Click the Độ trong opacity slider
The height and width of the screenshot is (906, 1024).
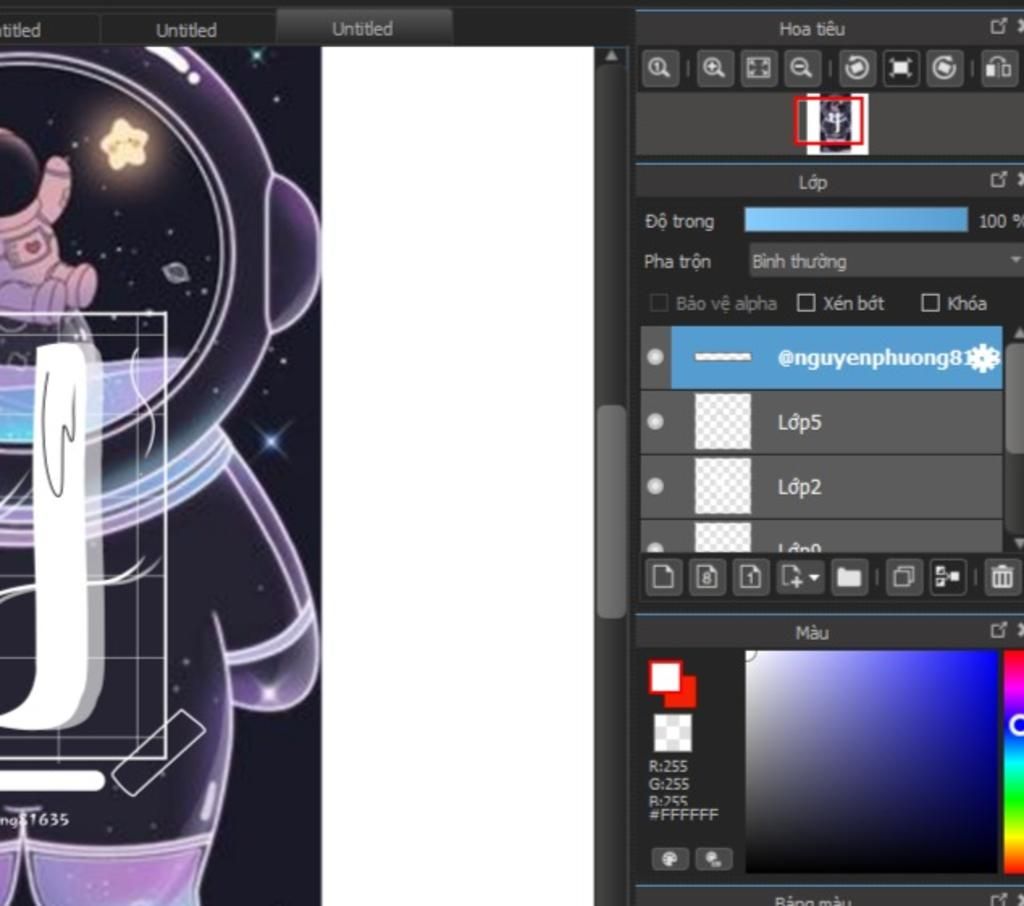pyautogui.click(x=856, y=220)
